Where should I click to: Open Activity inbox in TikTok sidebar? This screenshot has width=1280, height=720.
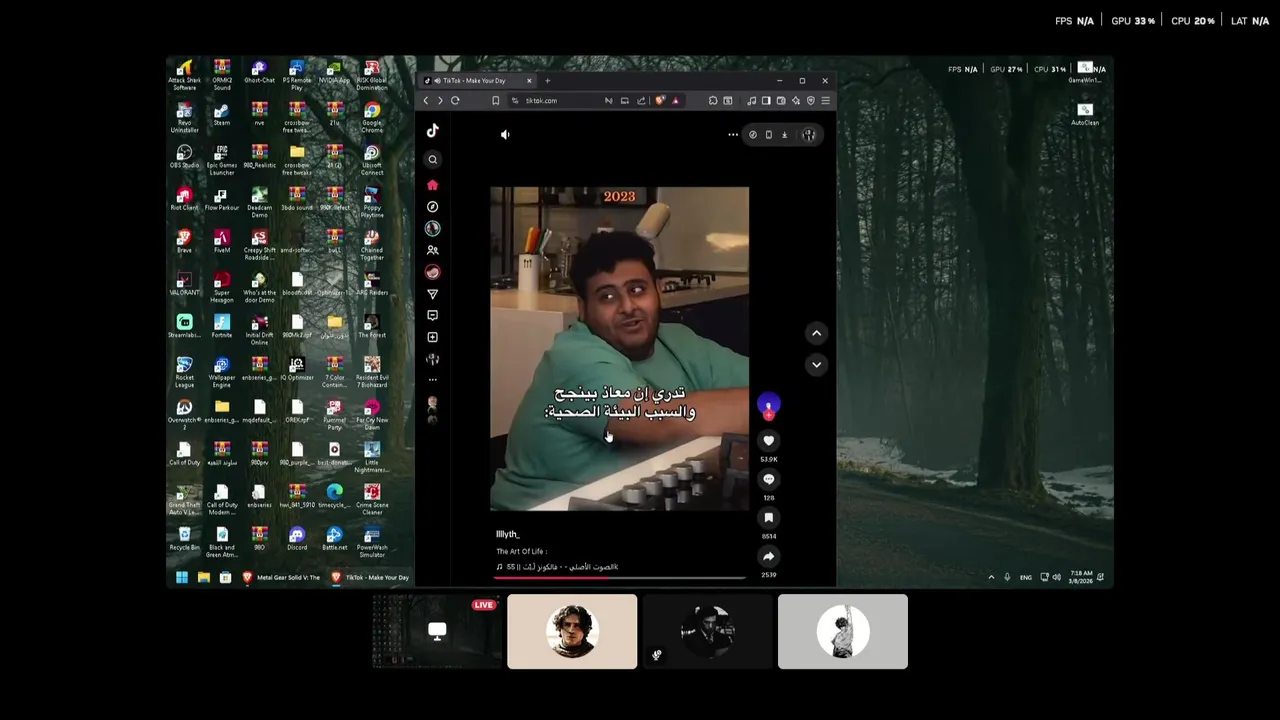(x=432, y=315)
